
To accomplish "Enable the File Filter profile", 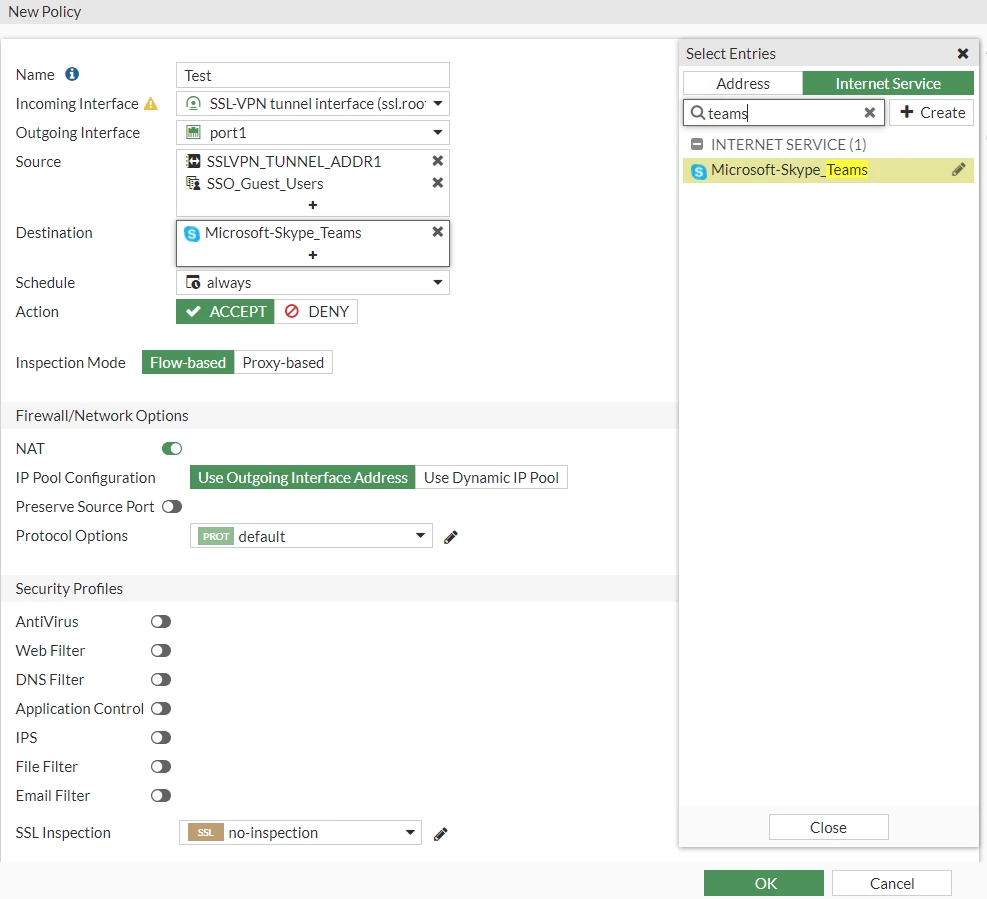I will click(x=161, y=767).
